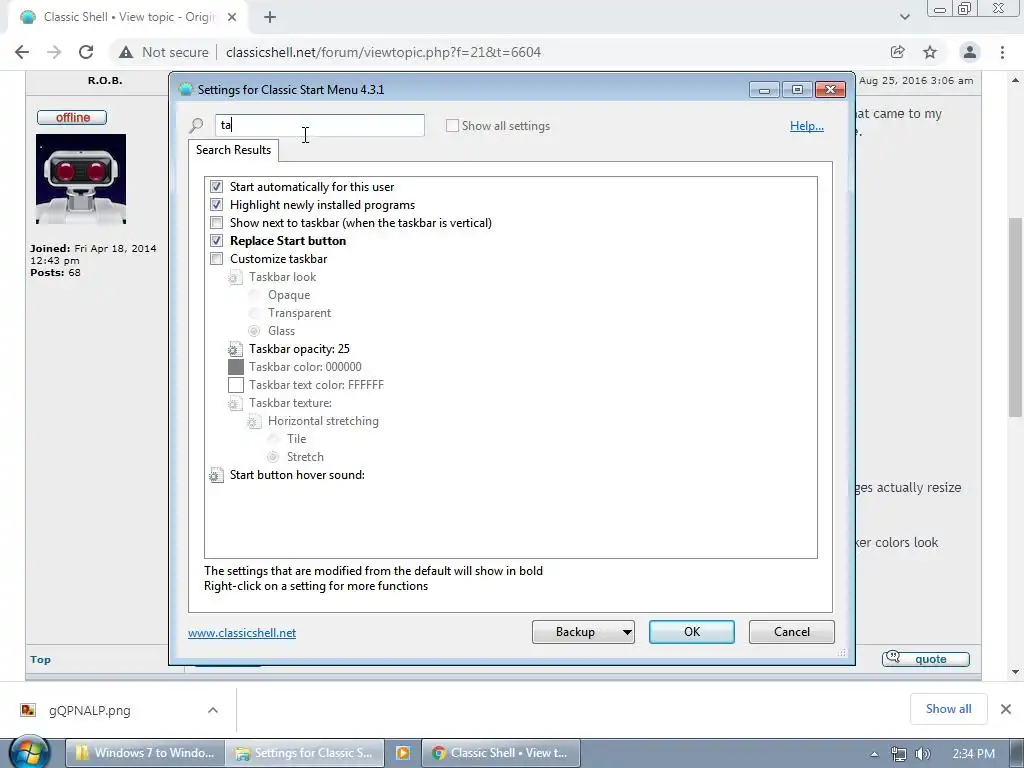Switch to Settings for Classic S... taskbar item

pos(305,753)
